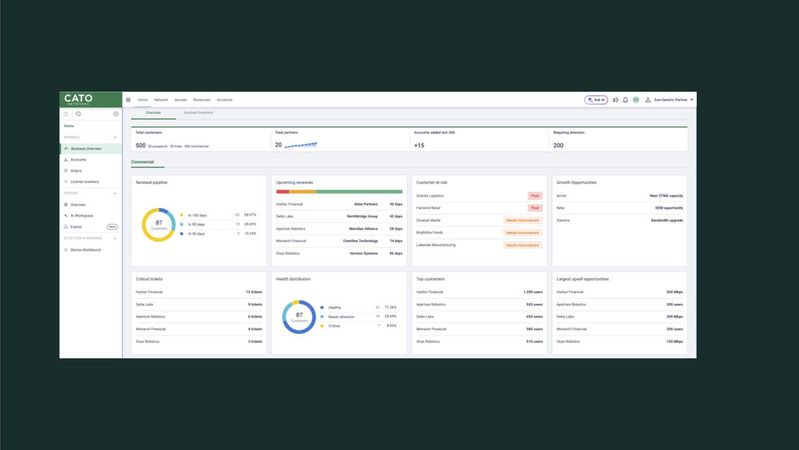Click the Total customers value 500
This screenshot has width=799, height=450.
(x=141, y=145)
